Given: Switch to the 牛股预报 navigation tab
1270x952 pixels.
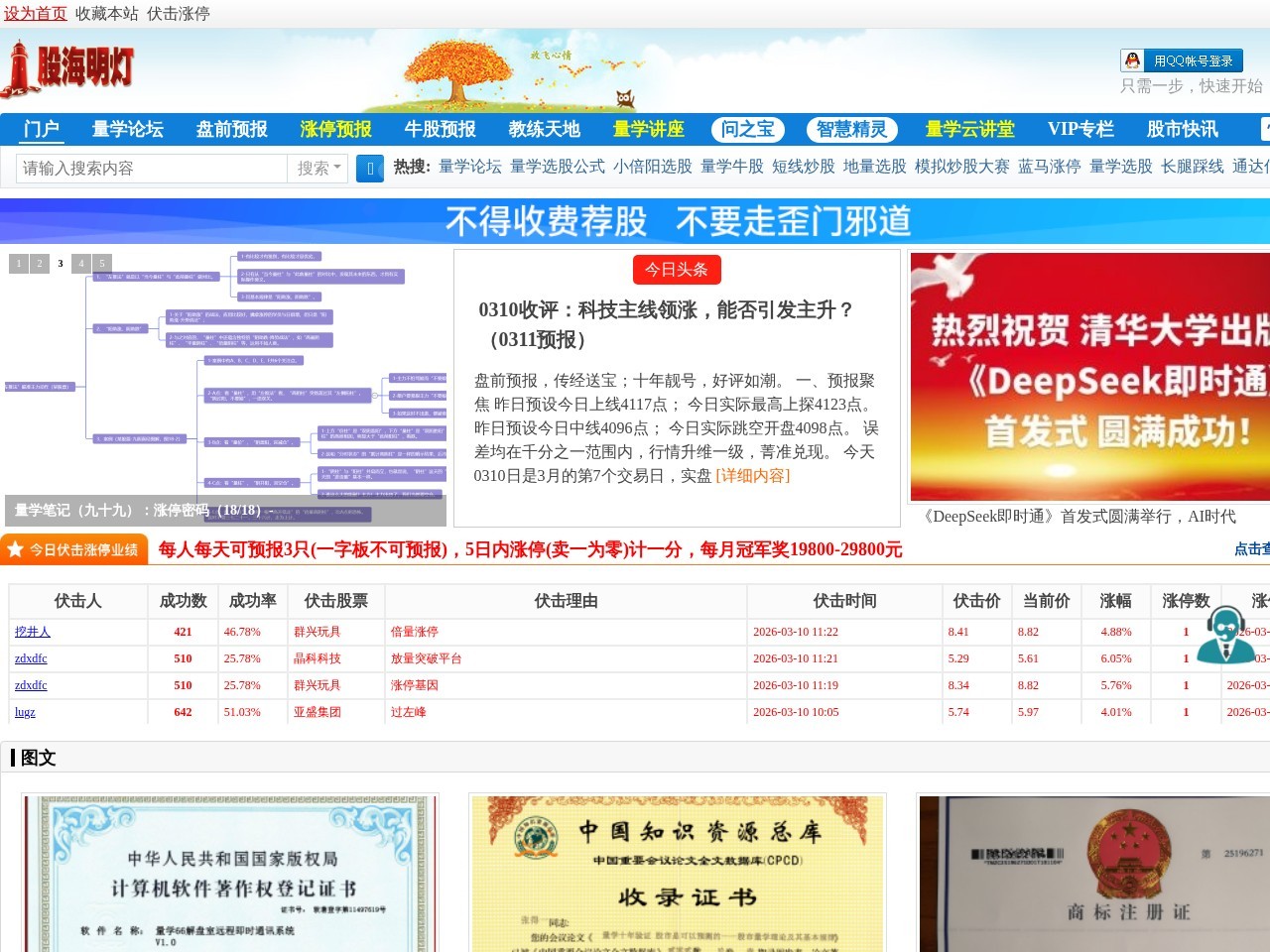Looking at the screenshot, I should click(x=439, y=129).
